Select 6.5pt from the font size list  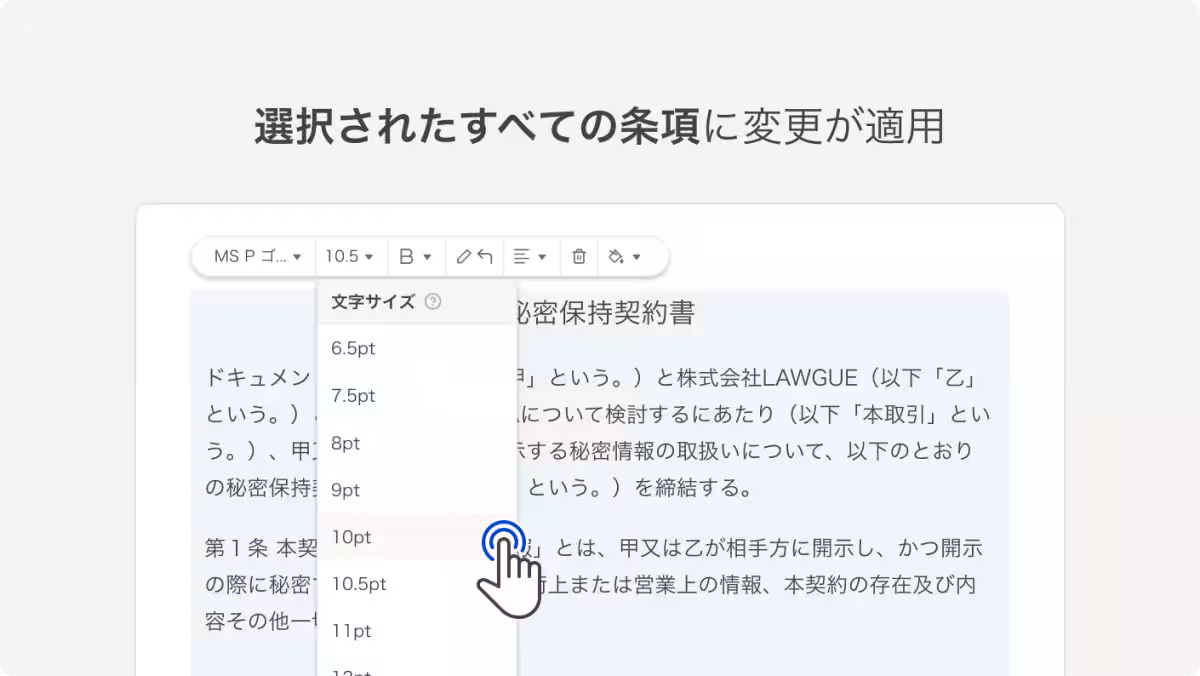click(x=353, y=348)
